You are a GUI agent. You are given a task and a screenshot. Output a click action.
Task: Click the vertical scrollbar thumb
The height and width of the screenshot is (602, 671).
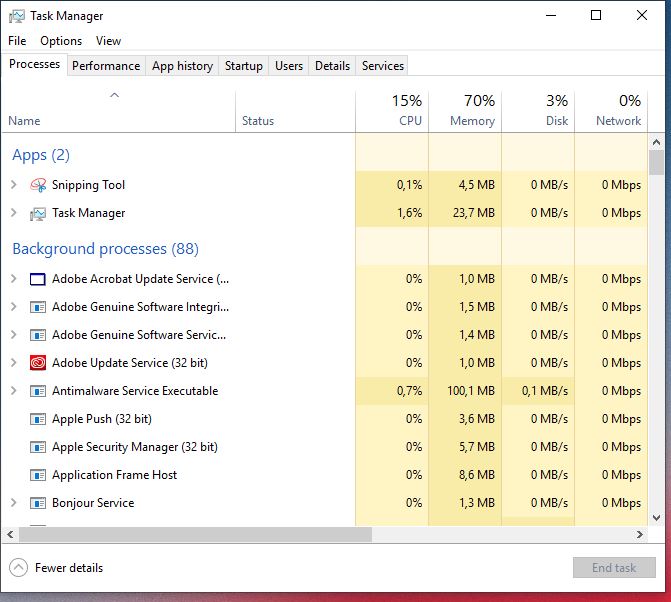click(656, 162)
